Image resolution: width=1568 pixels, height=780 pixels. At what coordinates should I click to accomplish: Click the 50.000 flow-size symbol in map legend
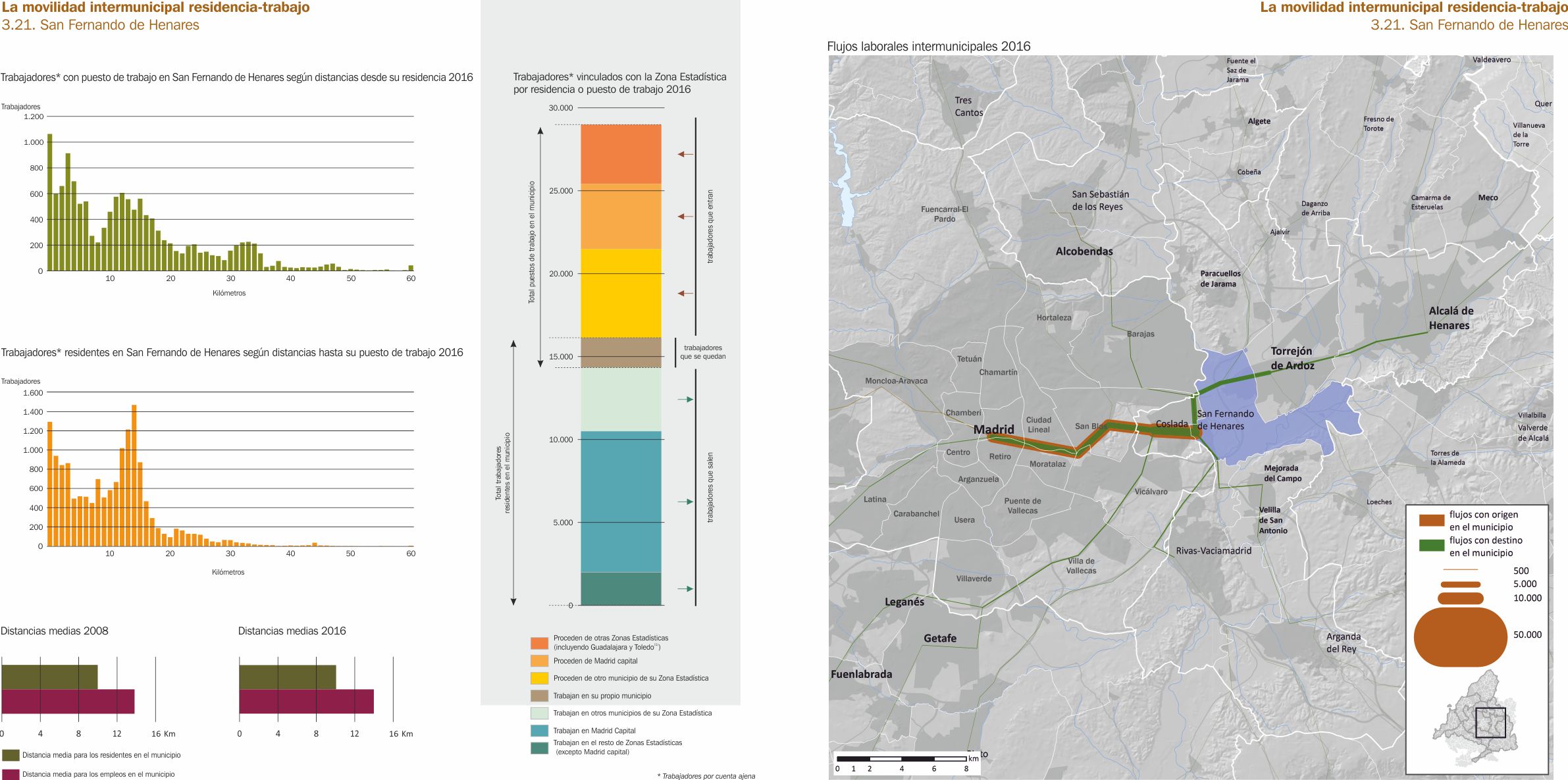[x=1460, y=637]
